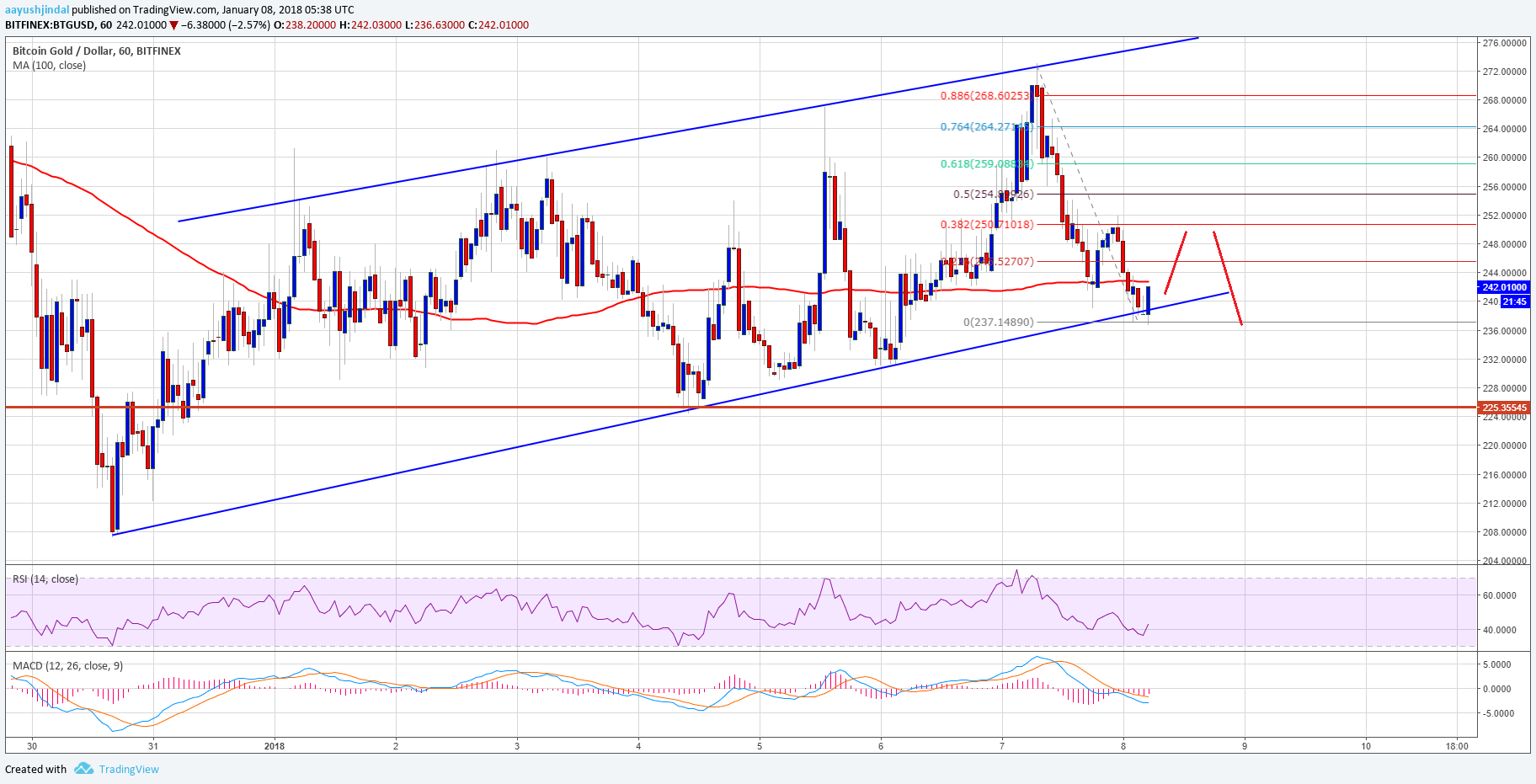Open the TradingView text link in footer
1536x784 pixels.
[x=129, y=769]
